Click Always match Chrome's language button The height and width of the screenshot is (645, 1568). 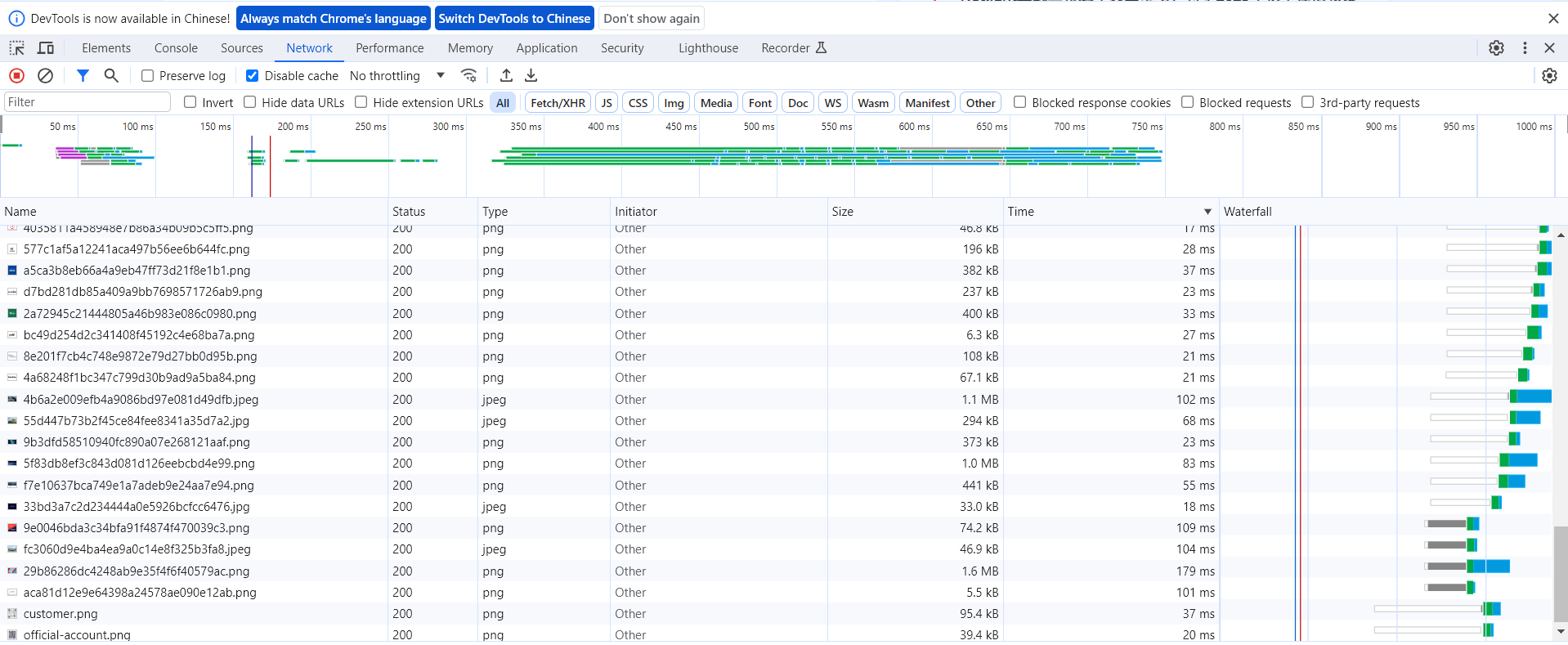tap(334, 18)
